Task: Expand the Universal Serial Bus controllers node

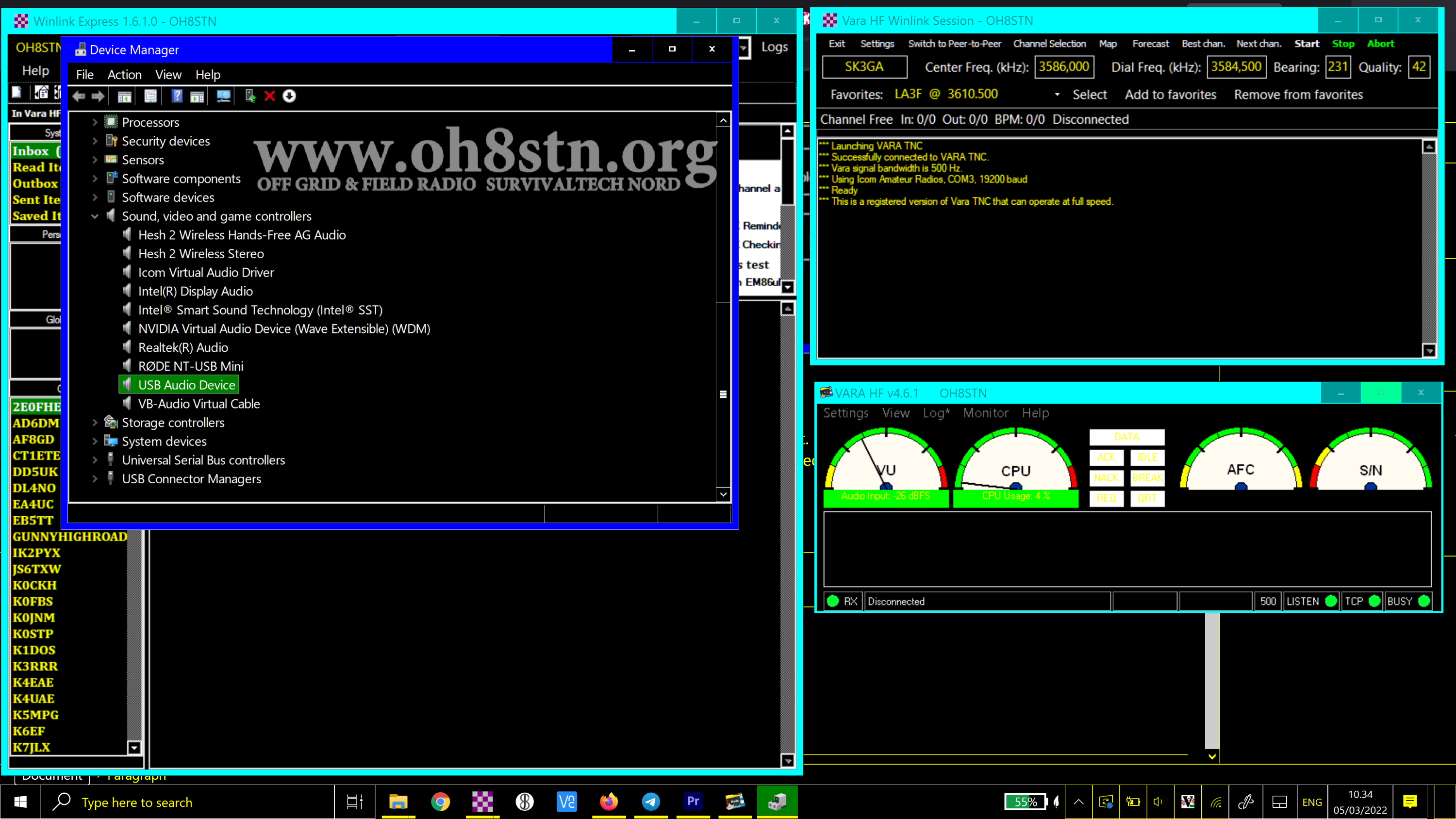Action: point(95,460)
